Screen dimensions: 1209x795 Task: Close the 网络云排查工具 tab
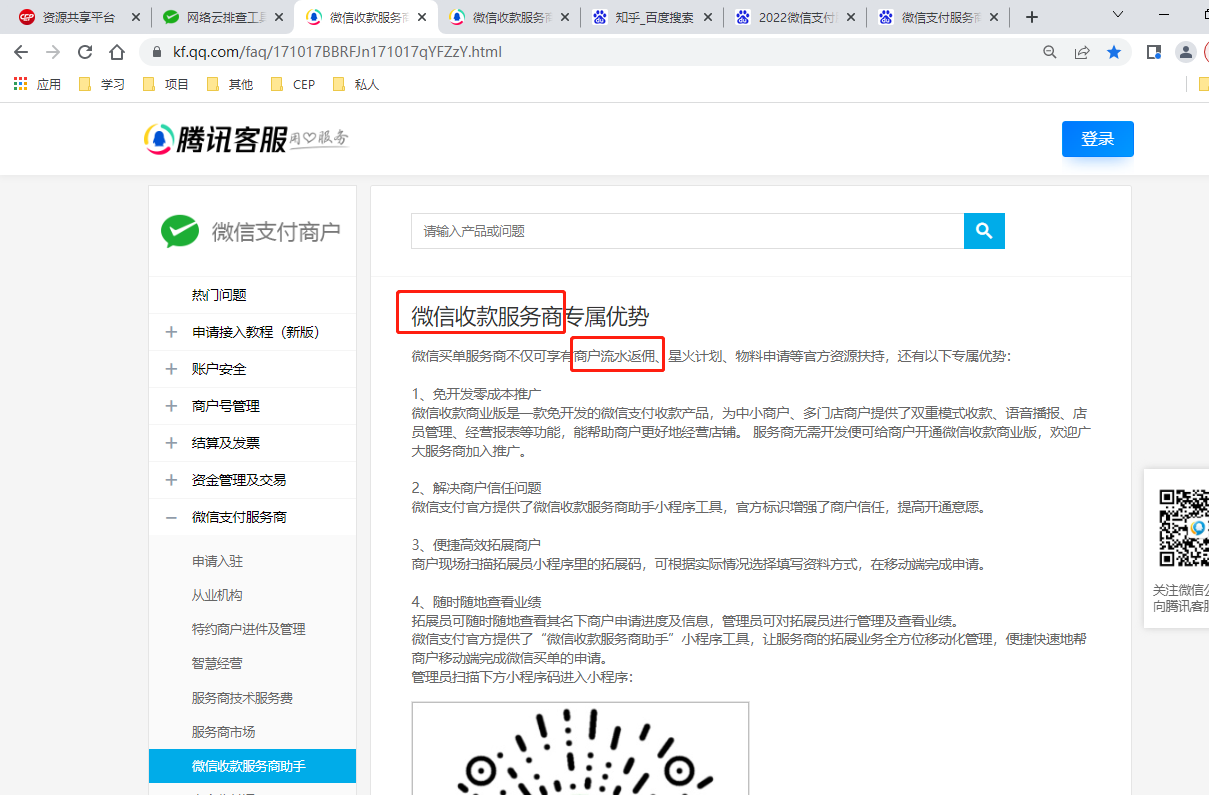pyautogui.click(x=279, y=17)
